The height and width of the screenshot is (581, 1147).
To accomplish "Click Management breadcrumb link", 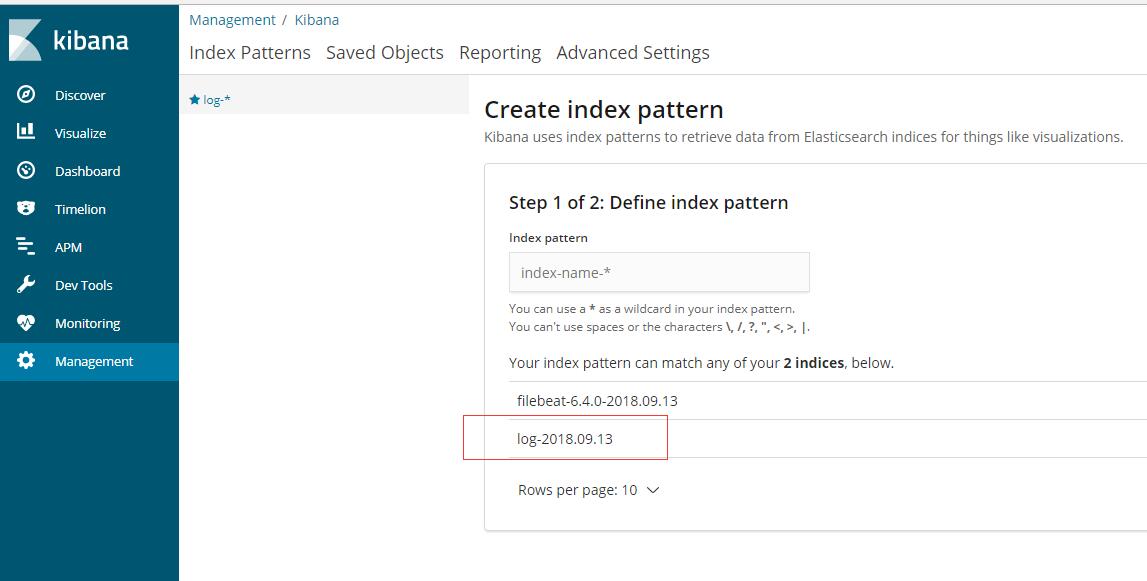I will coord(233,20).
